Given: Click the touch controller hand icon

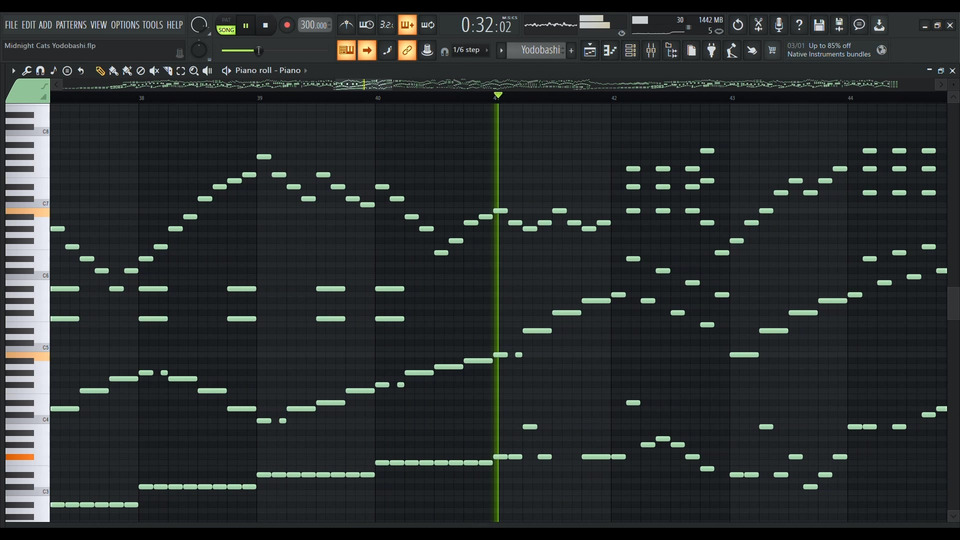Looking at the screenshot, I should coord(752,50).
